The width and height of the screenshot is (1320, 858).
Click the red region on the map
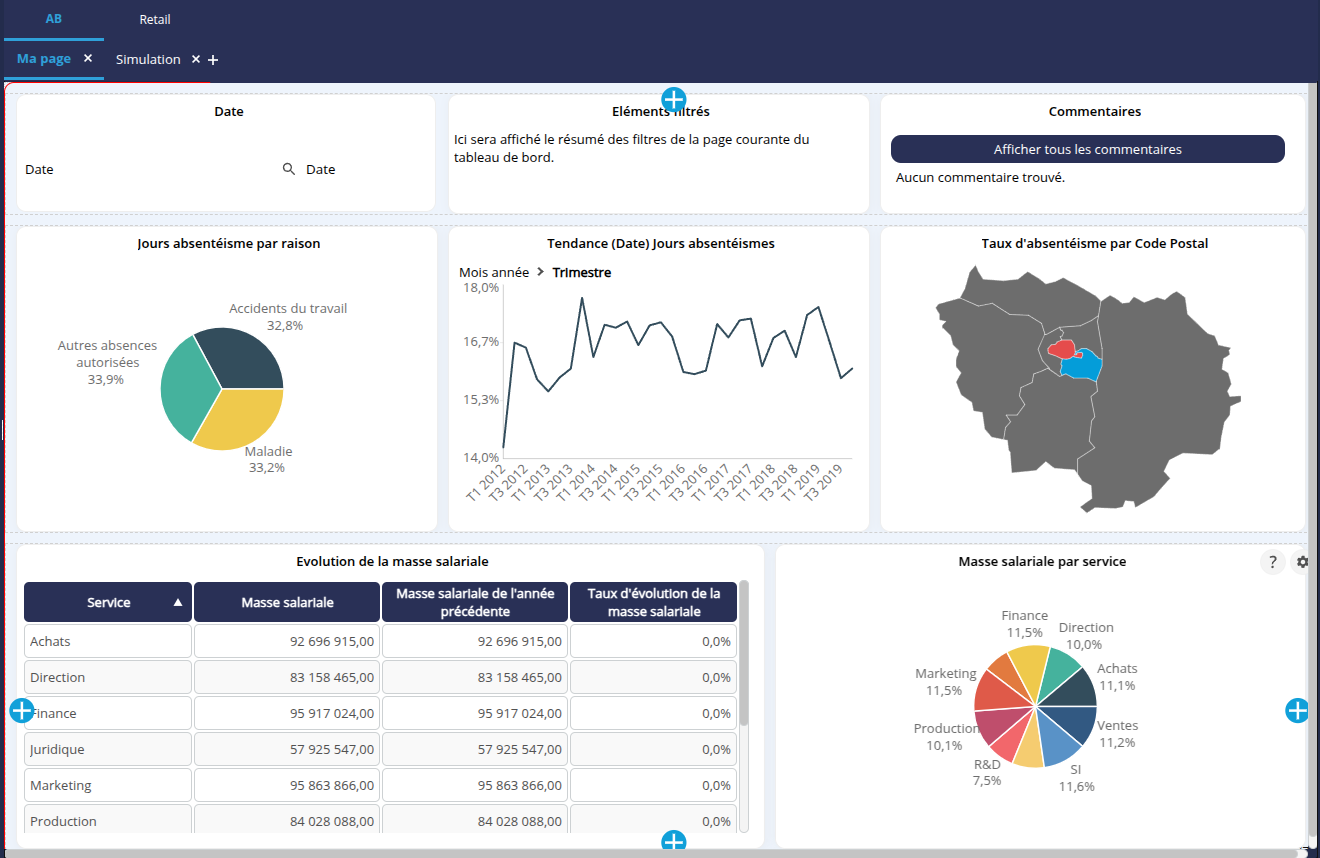(1061, 349)
